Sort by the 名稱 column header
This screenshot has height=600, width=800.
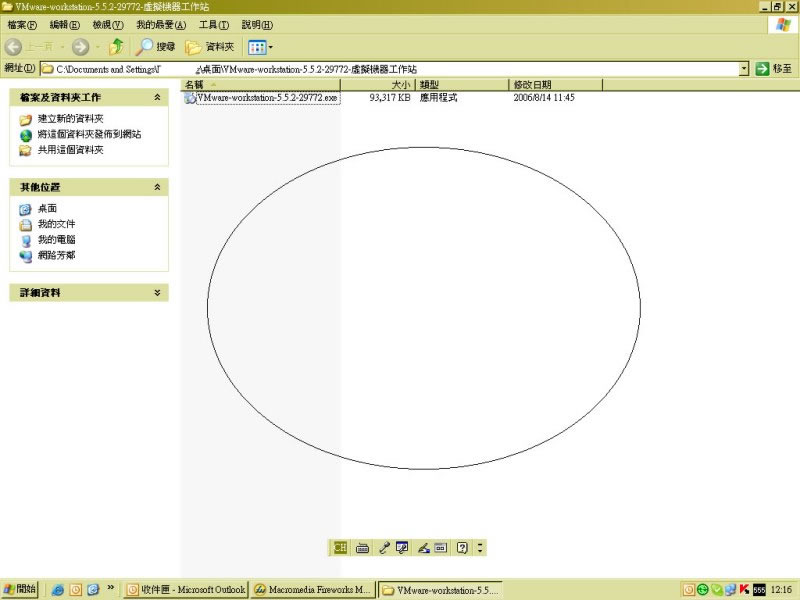click(261, 85)
